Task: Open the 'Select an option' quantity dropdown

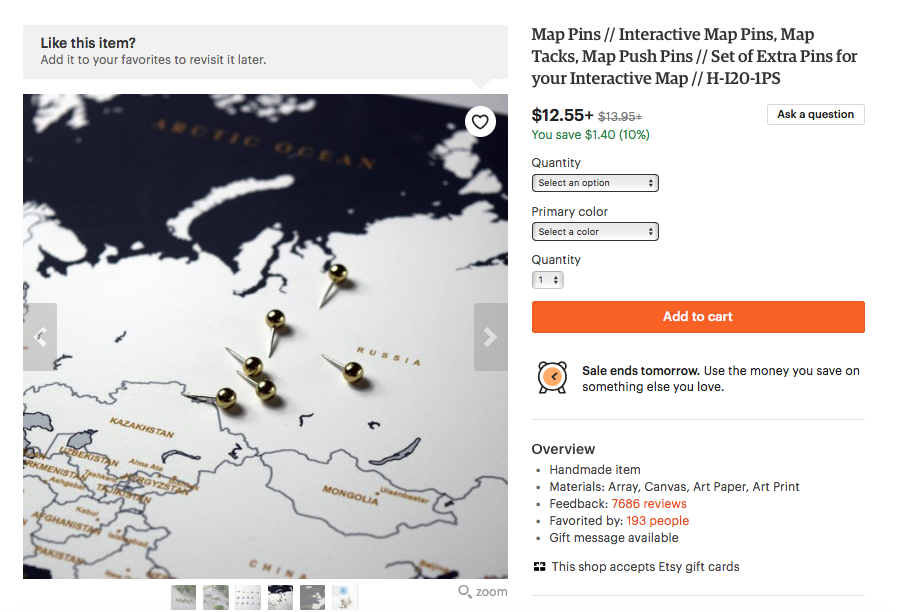Action: coord(595,183)
